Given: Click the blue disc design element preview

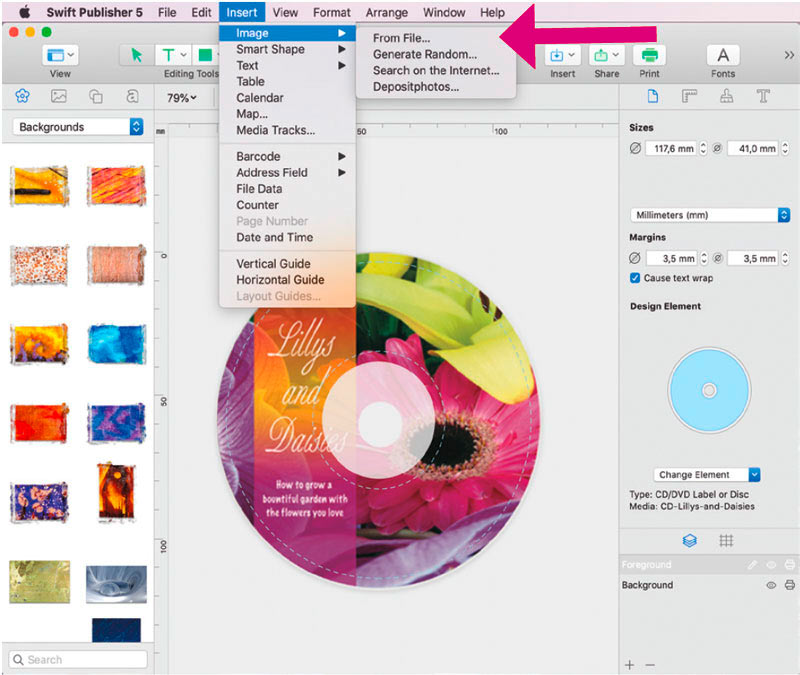Looking at the screenshot, I should [x=709, y=390].
